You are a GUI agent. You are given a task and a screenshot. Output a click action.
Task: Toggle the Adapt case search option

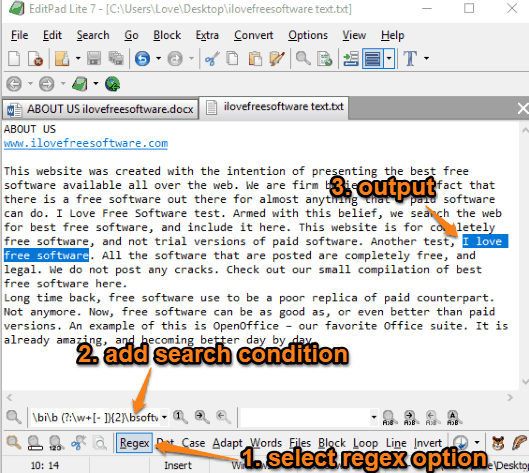(x=227, y=443)
